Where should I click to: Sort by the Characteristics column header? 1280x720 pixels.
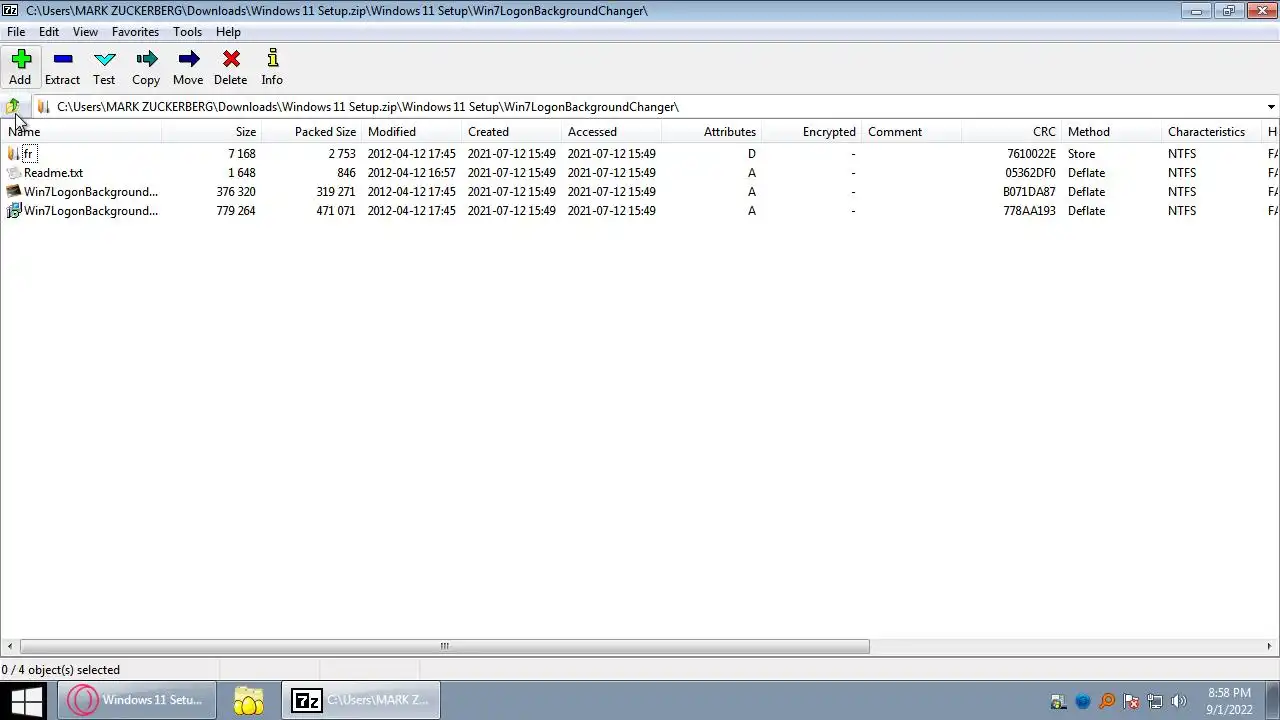click(x=1211, y=132)
